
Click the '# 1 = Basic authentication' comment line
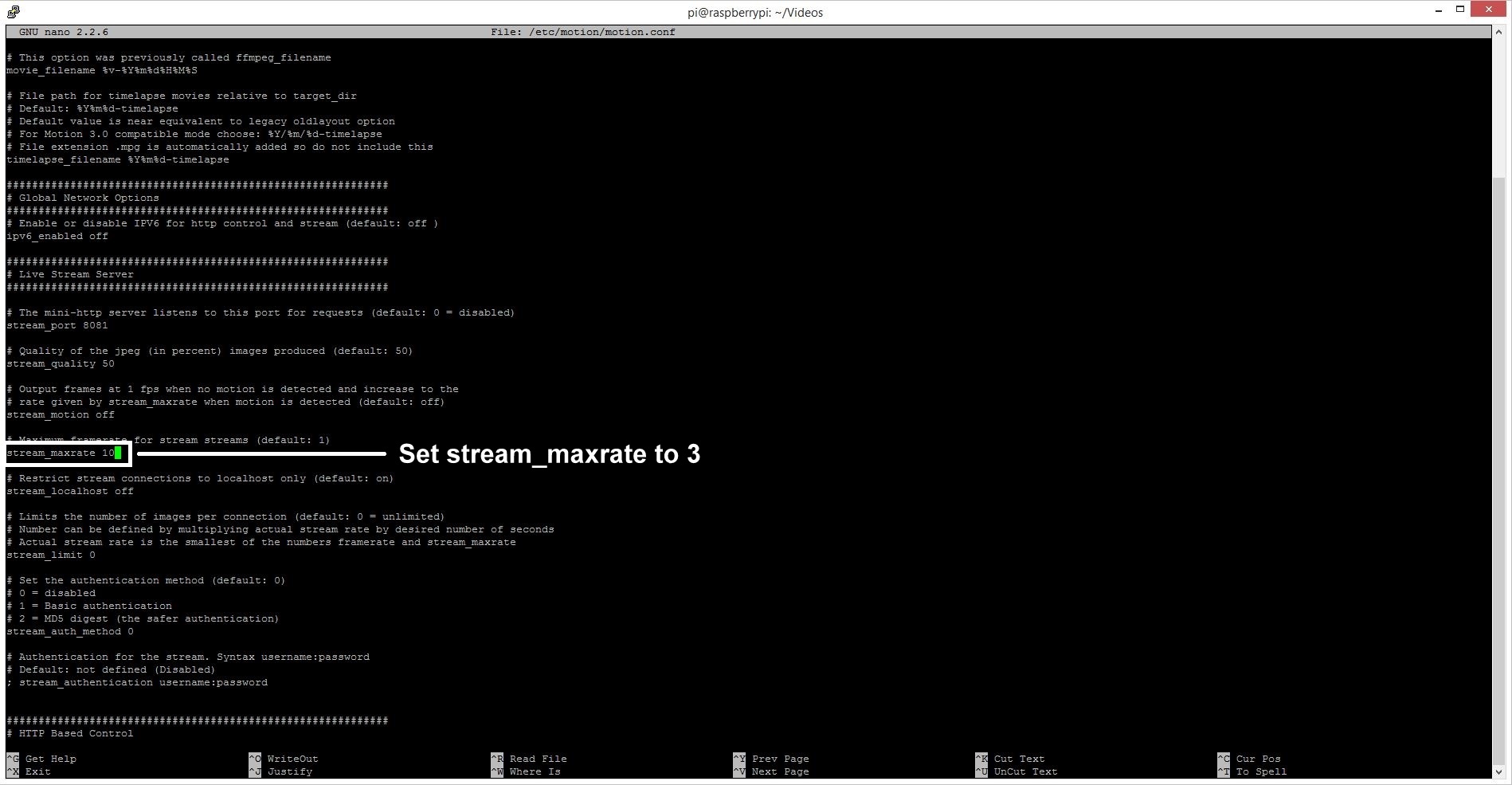tap(89, 606)
